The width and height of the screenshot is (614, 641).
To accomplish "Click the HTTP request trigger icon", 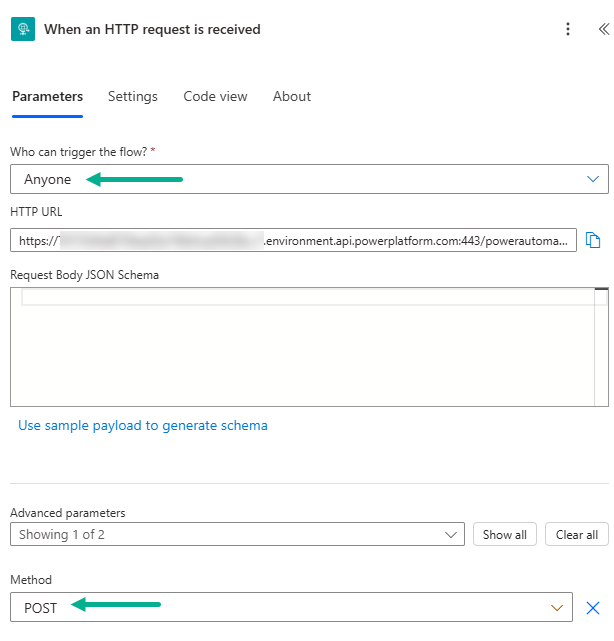I will tap(22, 29).
